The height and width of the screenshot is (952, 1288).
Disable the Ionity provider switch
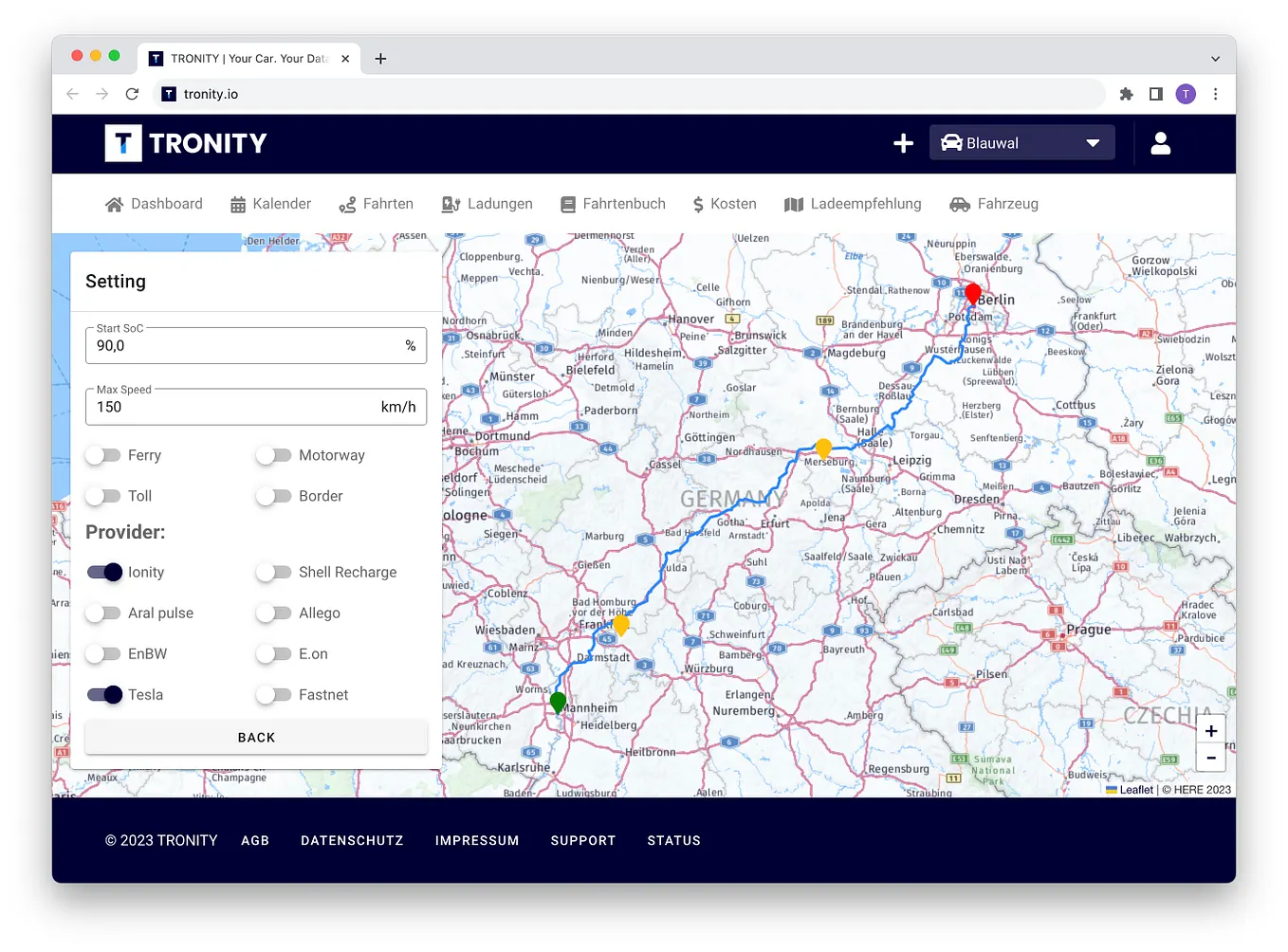(104, 572)
